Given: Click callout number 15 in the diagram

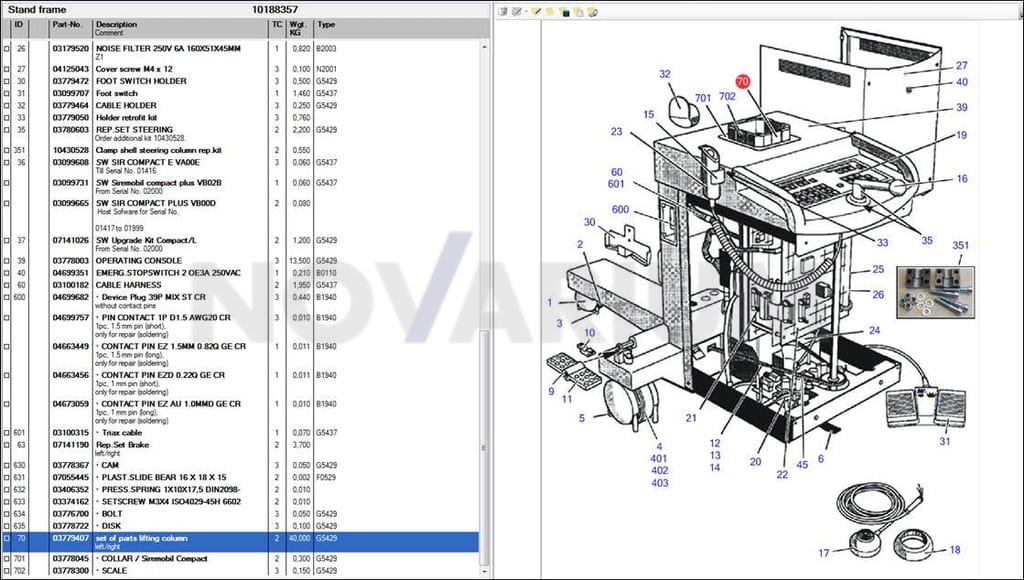Looking at the screenshot, I should [x=648, y=115].
